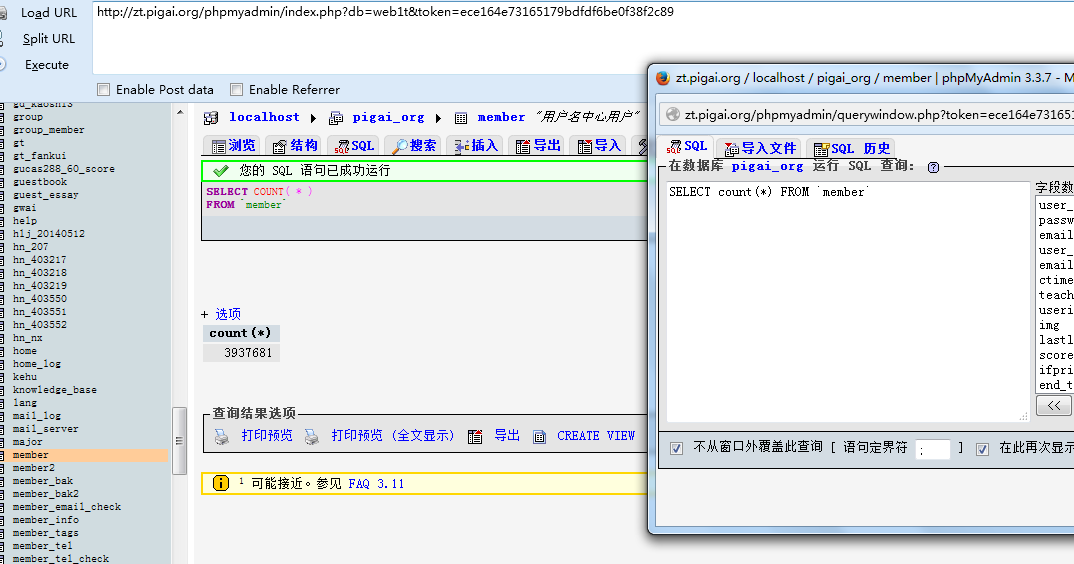Image resolution: width=1074 pixels, height=564 pixels.
Task: Click into the SQL query textarea in popup
Action: [848, 302]
